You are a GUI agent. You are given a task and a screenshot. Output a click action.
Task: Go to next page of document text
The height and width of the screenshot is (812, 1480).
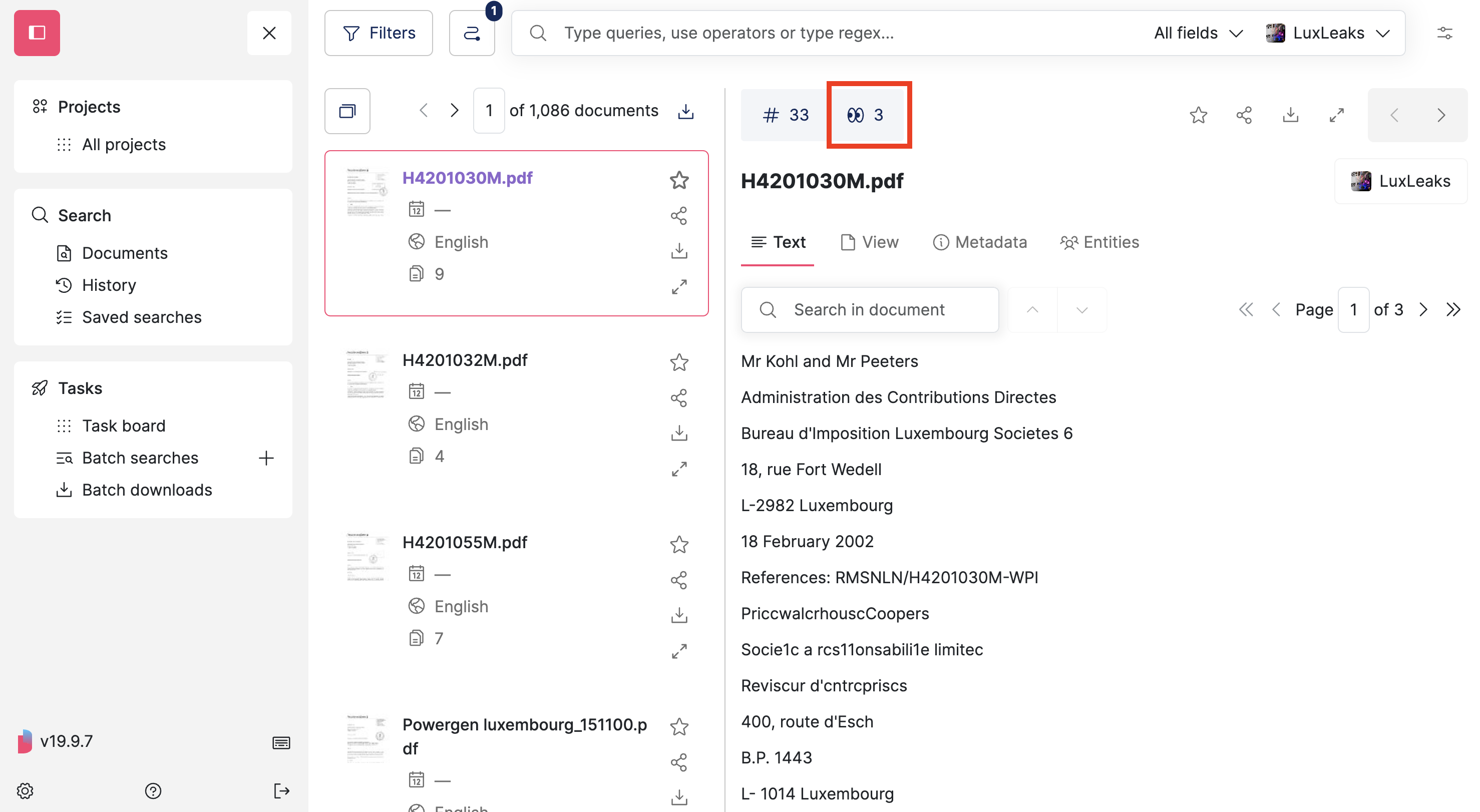click(x=1422, y=310)
